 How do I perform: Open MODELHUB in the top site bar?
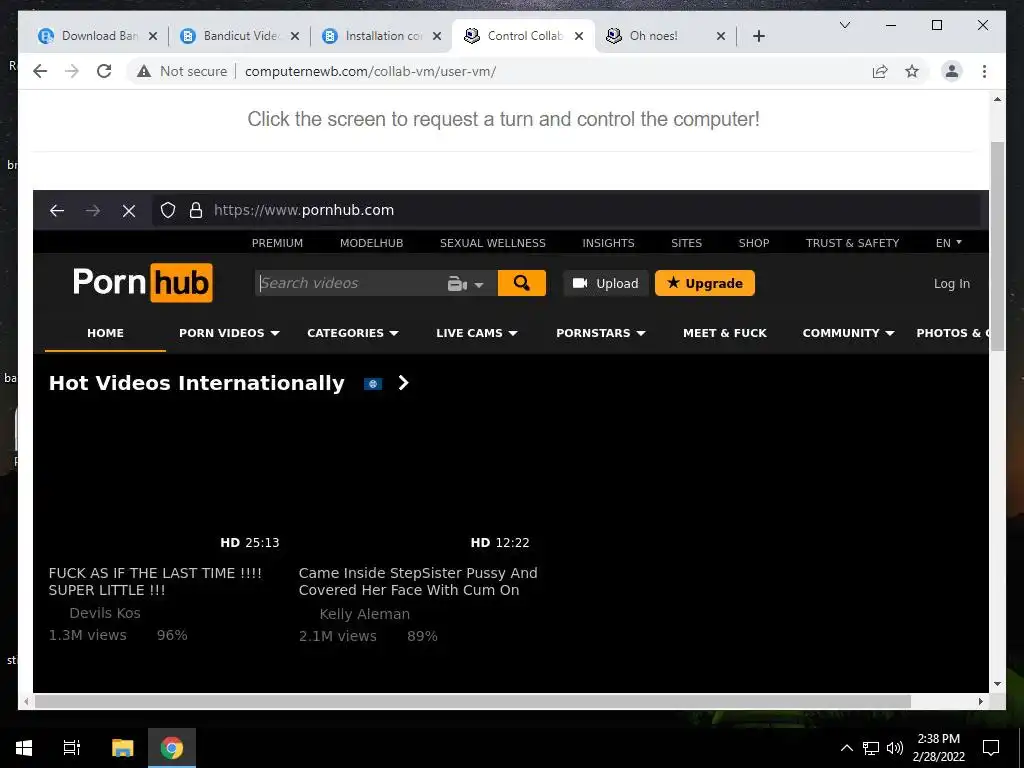coord(372,243)
